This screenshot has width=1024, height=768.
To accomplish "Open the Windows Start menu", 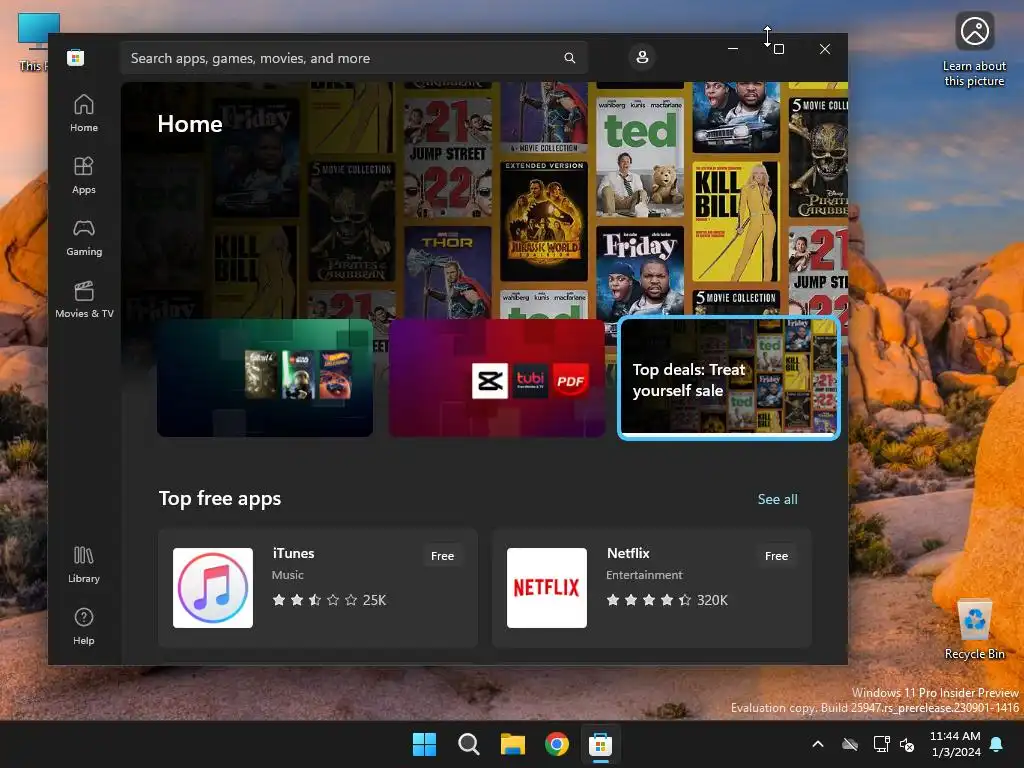I will click(424, 744).
